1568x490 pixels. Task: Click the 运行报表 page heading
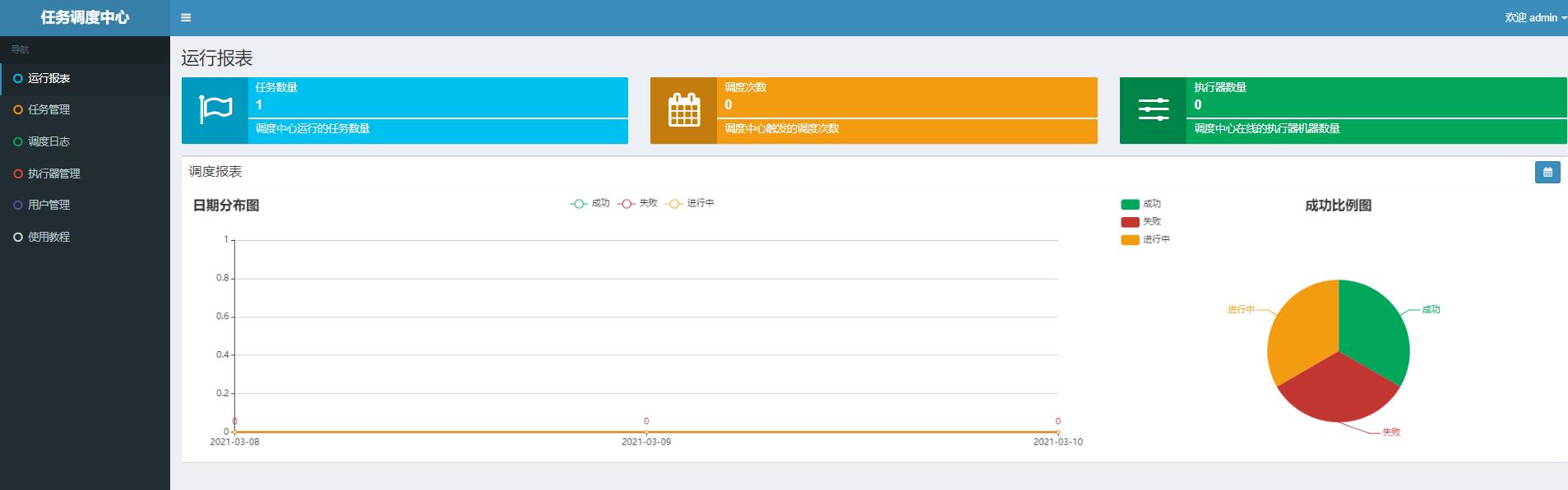tap(217, 58)
